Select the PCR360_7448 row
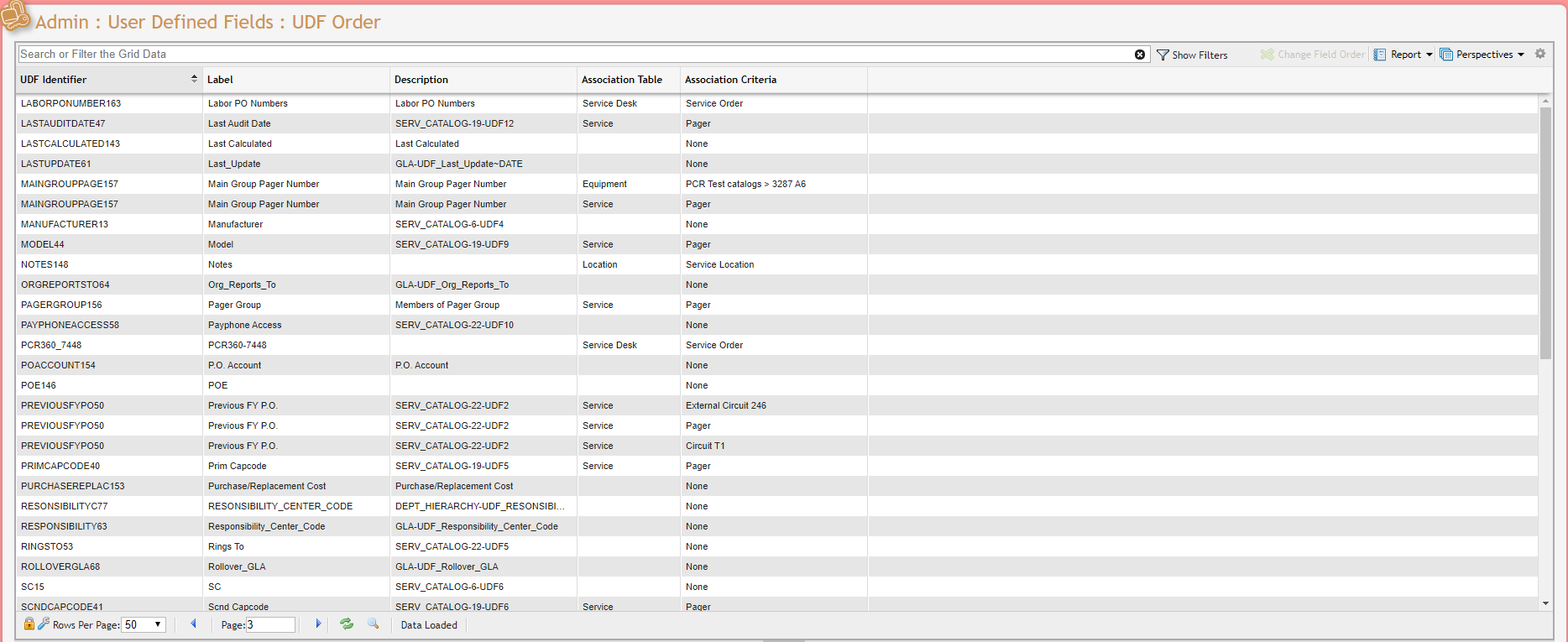Screen dimensions: 1568x642 [51, 345]
